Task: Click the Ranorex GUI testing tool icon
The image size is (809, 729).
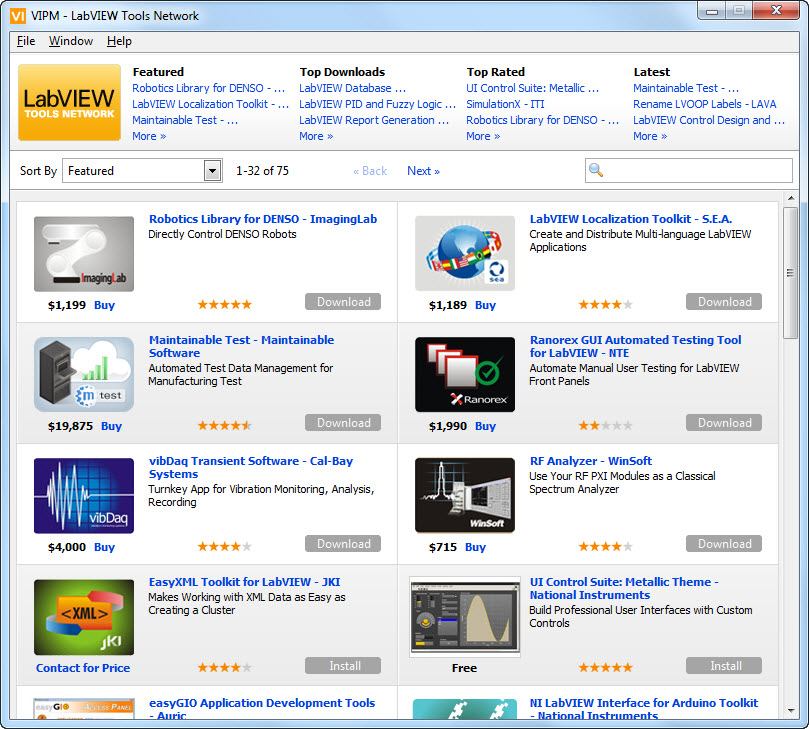Action: click(465, 374)
